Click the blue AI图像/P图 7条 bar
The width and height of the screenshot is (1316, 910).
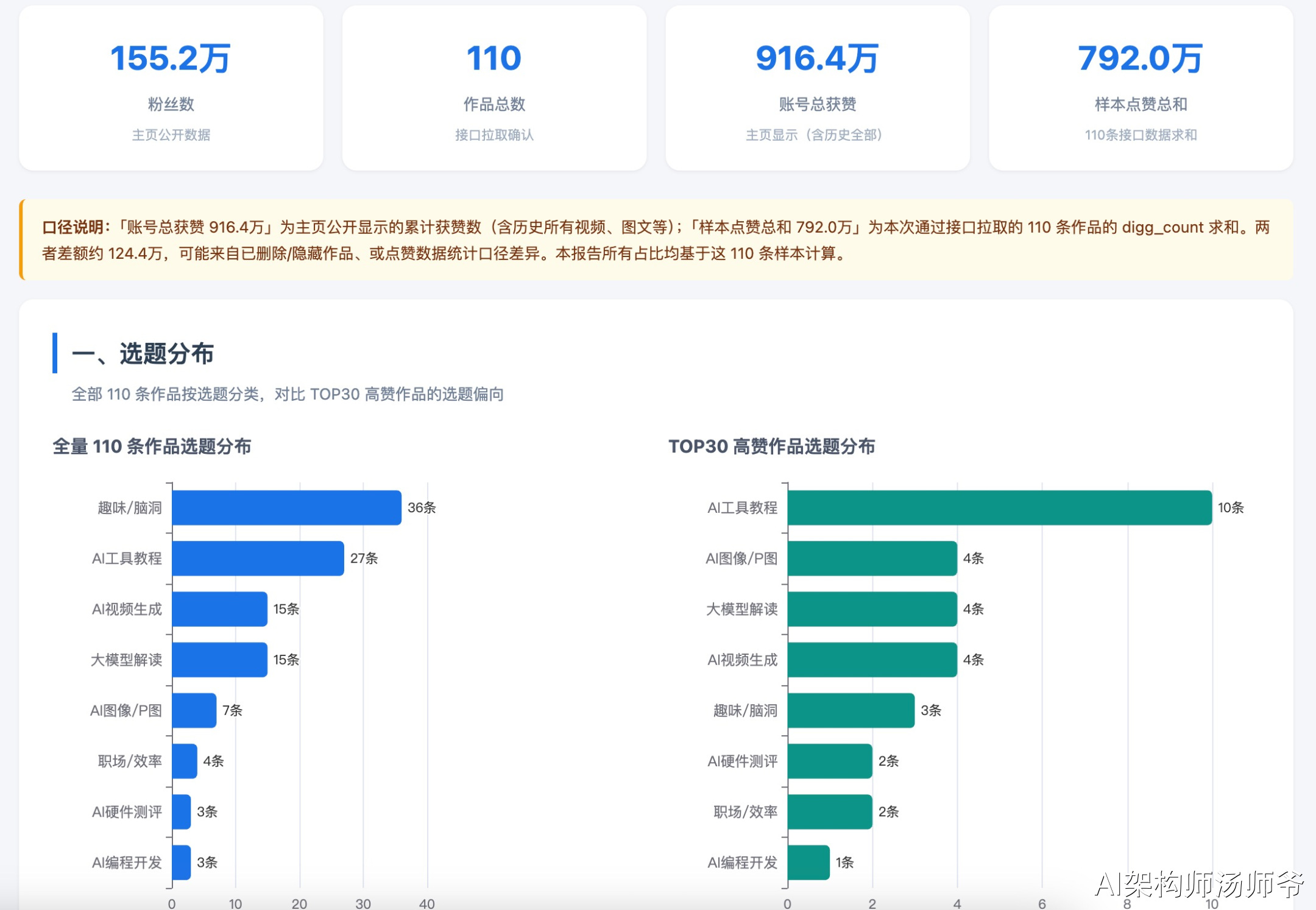[194, 710]
